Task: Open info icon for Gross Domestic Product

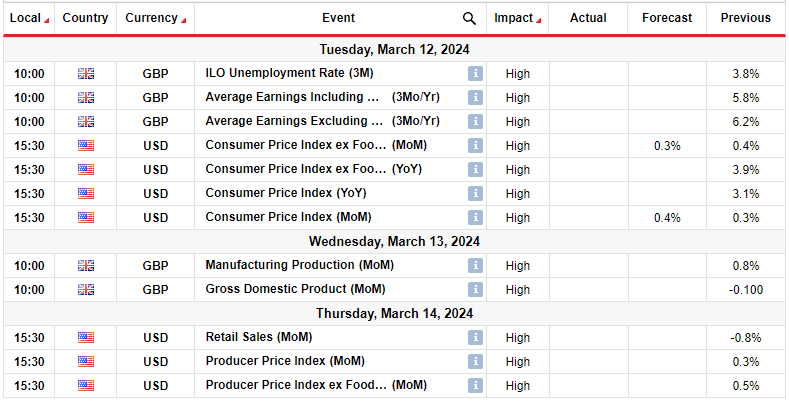Action: pyautogui.click(x=475, y=290)
